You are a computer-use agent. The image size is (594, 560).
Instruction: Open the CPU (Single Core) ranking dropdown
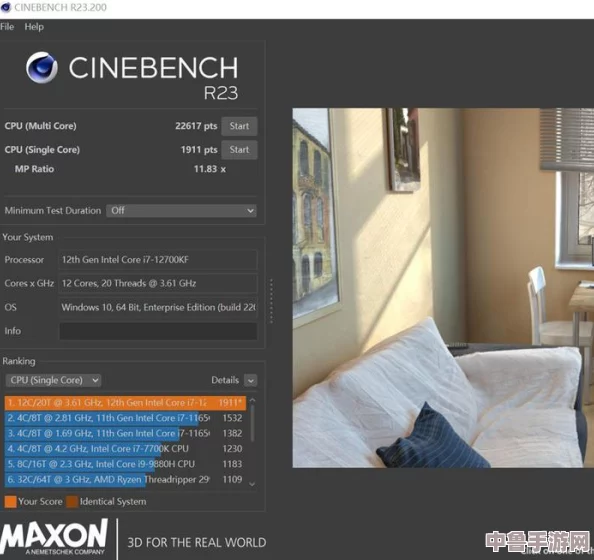[x=53, y=380]
